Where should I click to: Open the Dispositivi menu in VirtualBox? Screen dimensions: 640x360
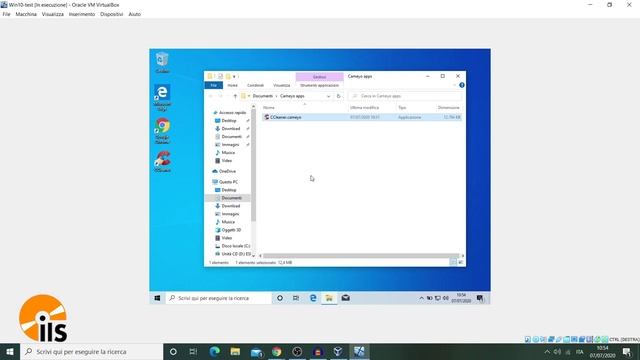tap(111, 14)
